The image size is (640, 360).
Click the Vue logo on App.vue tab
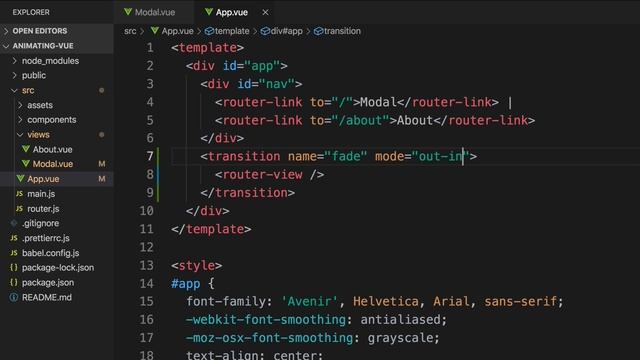click(x=209, y=12)
